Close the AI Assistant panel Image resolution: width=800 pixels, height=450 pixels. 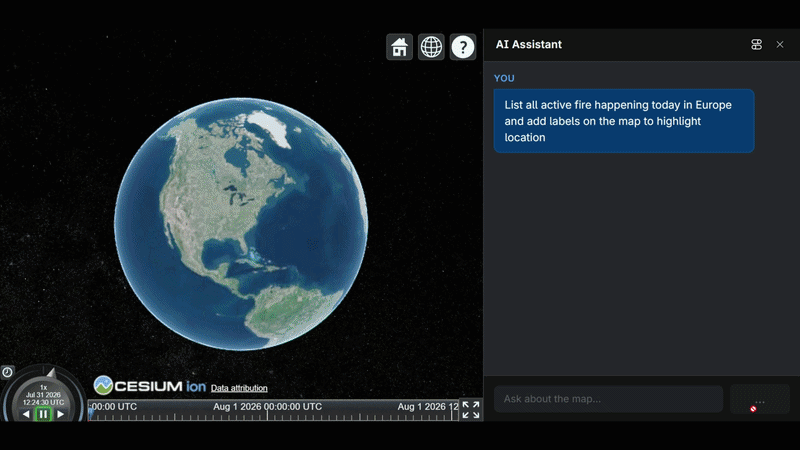tap(780, 44)
